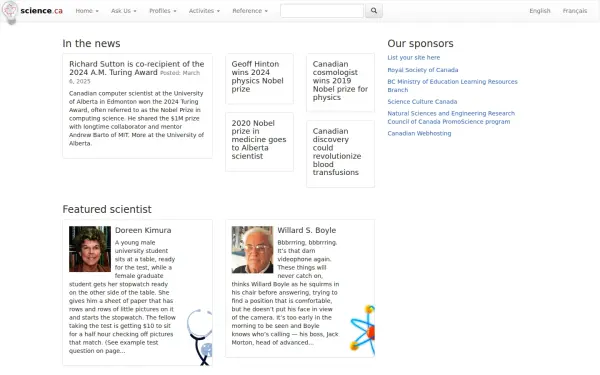Click Willard S. Boyle's portrait photo
Screen dimensions: 600x375
[x=252, y=249]
